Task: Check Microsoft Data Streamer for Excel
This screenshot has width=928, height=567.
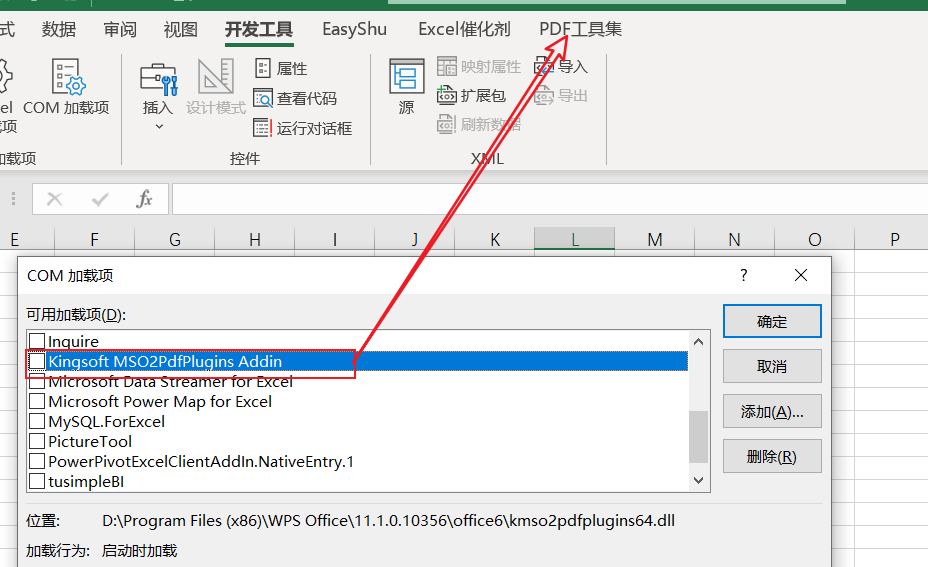Action: pyautogui.click(x=37, y=381)
